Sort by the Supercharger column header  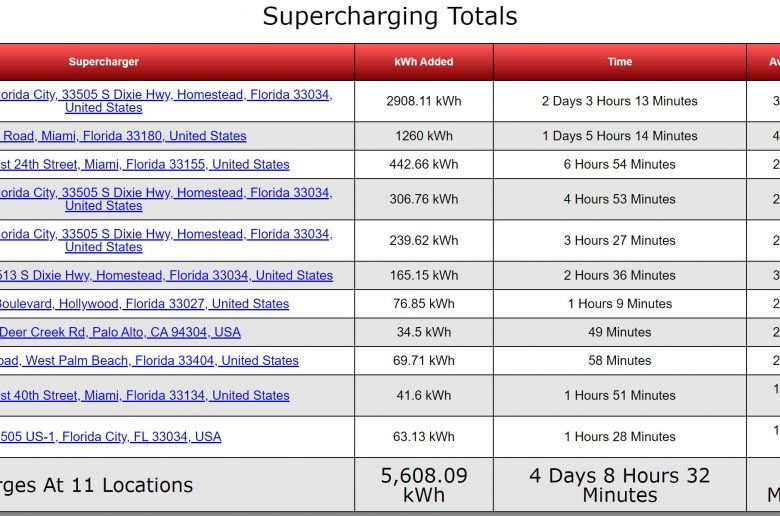pos(103,62)
